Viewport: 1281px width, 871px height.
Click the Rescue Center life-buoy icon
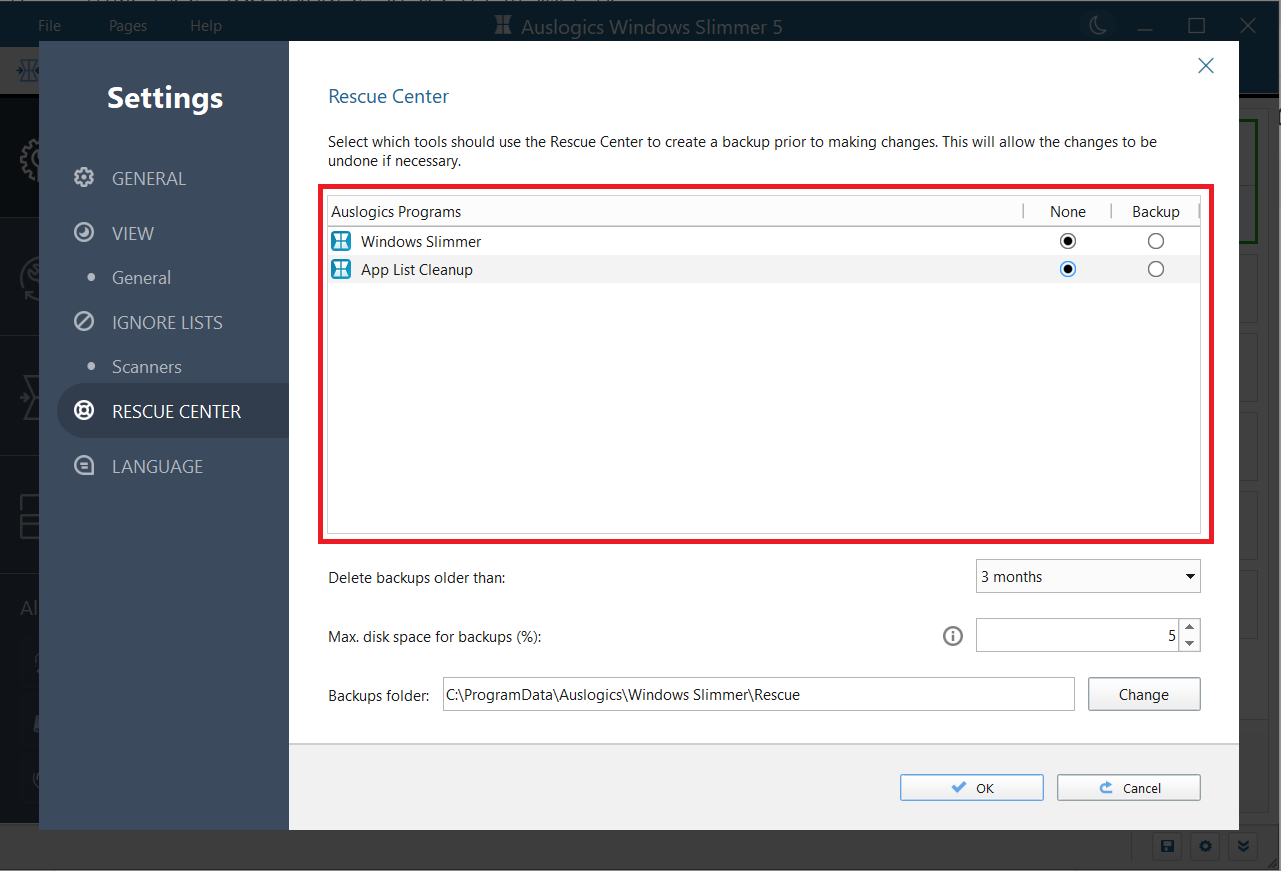84,410
